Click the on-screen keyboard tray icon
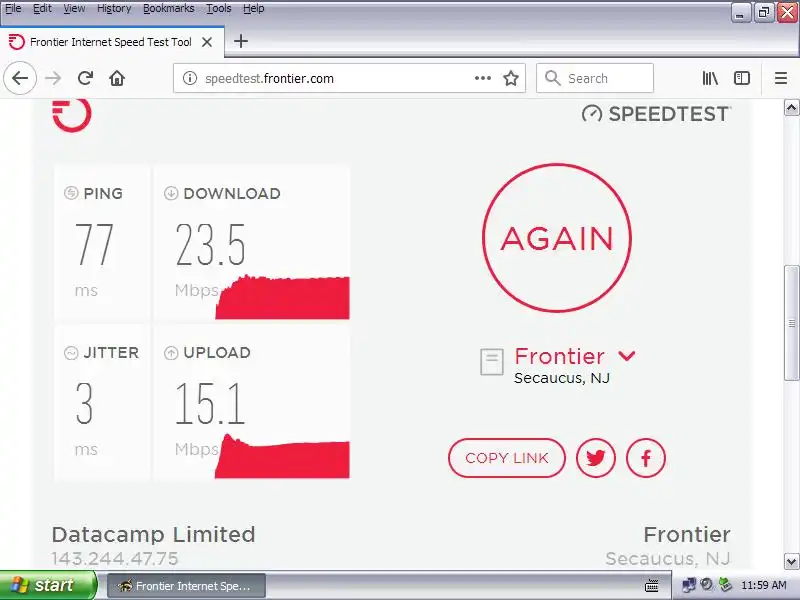This screenshot has height=600, width=800. tap(652, 586)
